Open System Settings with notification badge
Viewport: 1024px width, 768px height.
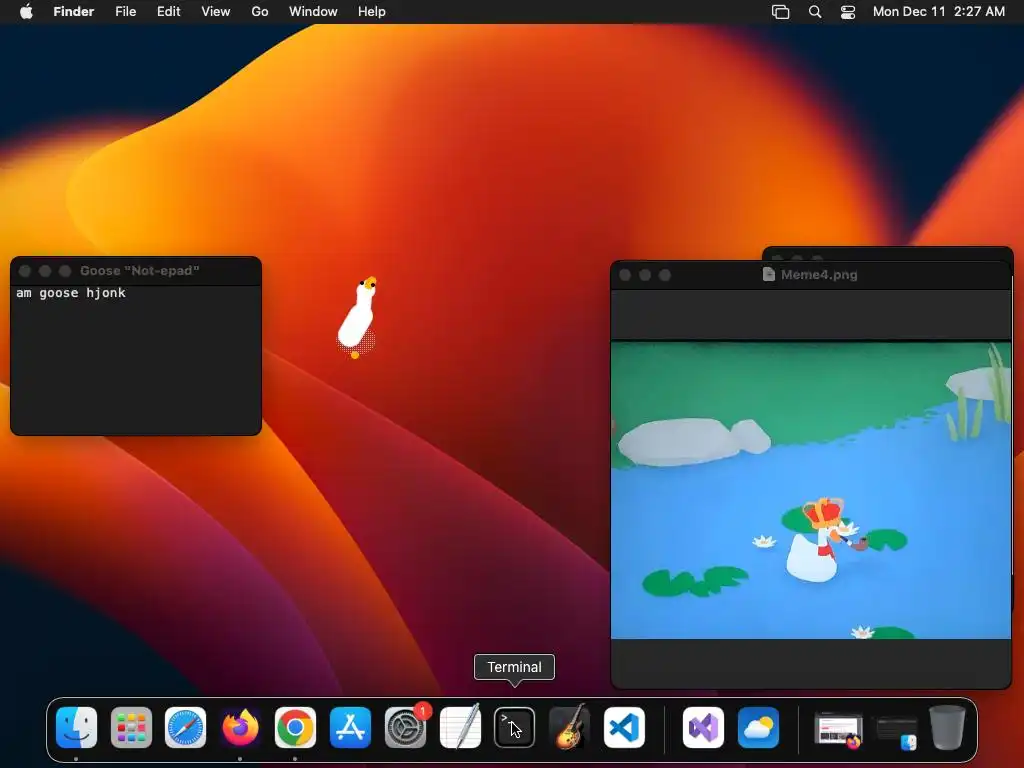tap(406, 728)
